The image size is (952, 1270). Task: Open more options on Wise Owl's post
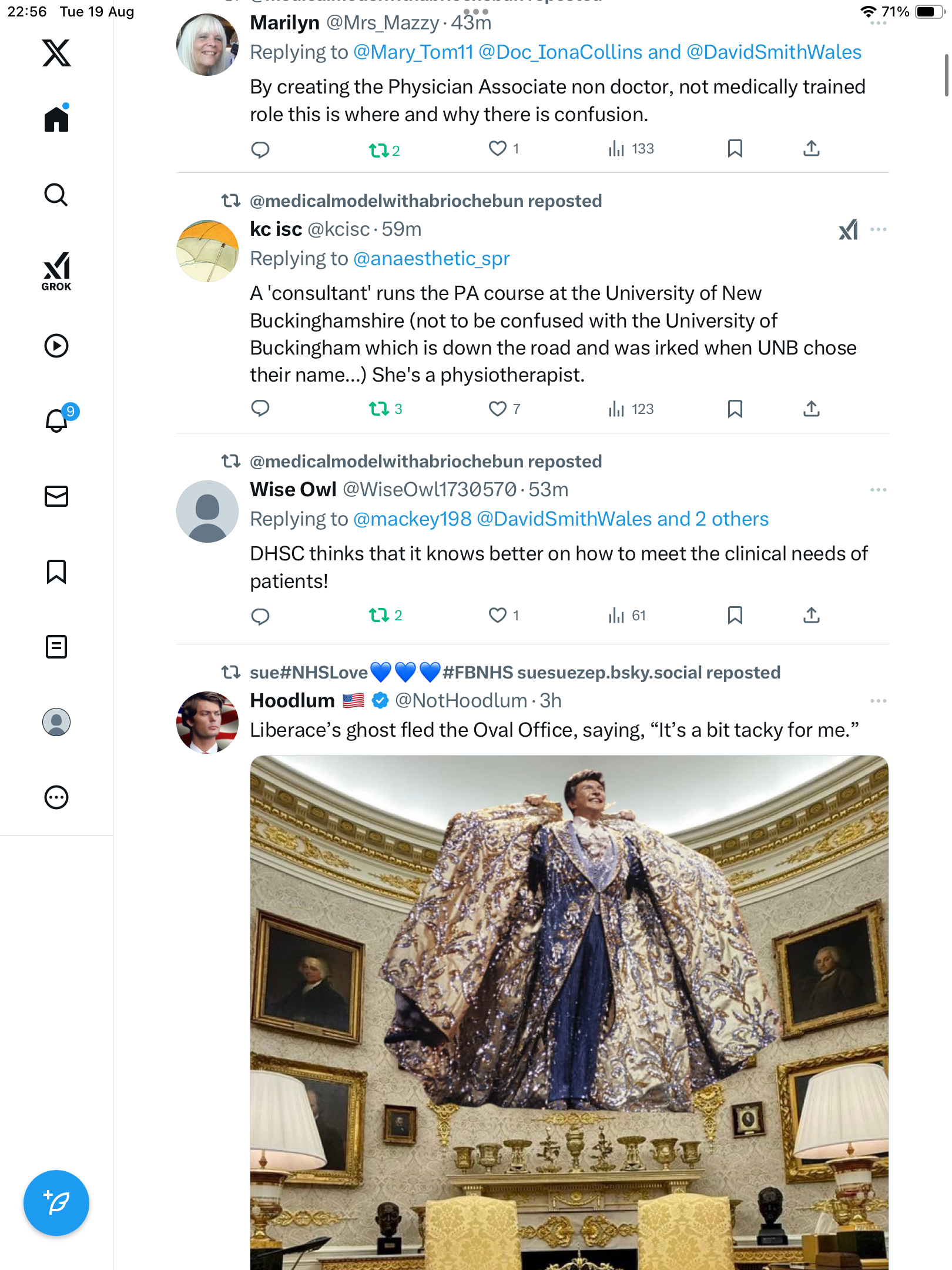click(878, 490)
